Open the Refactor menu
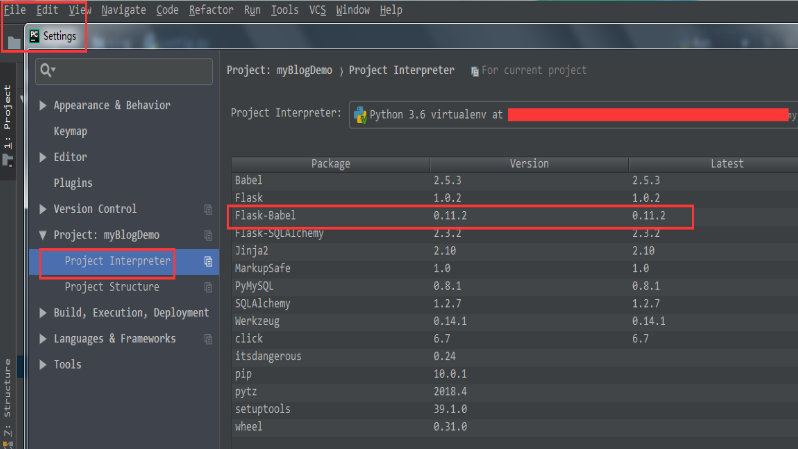The width and height of the screenshot is (798, 449). (x=211, y=10)
